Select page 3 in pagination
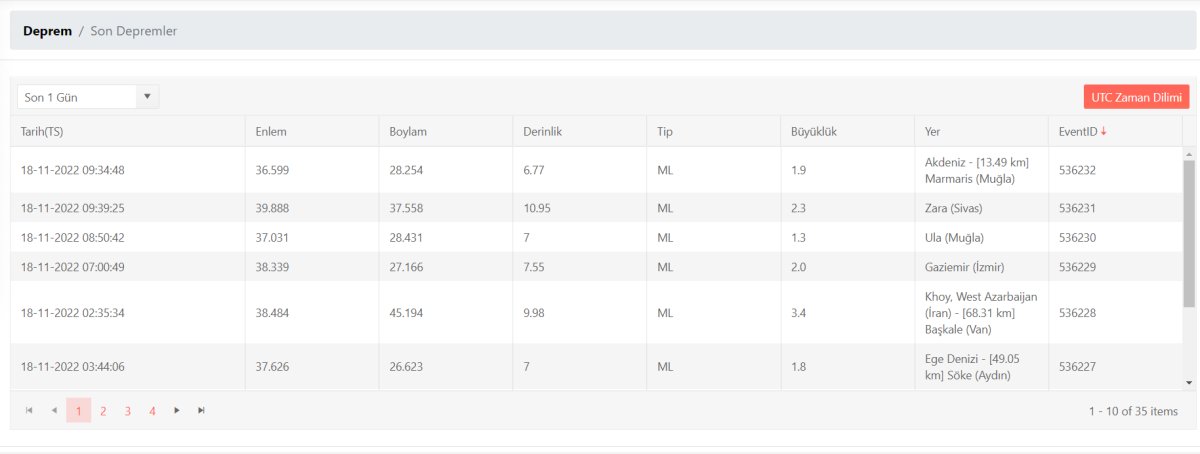The width and height of the screenshot is (1200, 454). pos(128,410)
